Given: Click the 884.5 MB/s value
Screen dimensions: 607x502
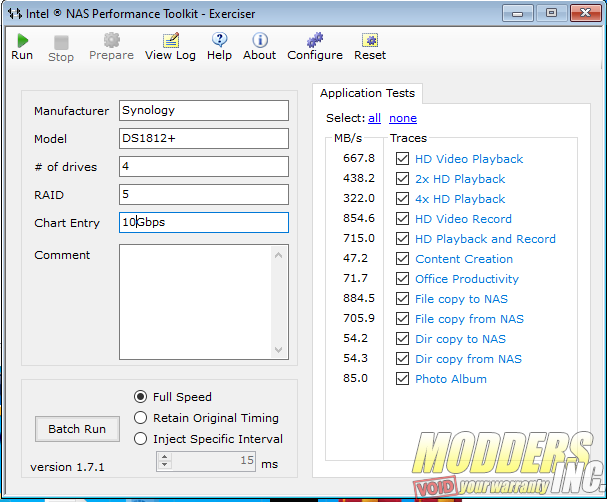Looking at the screenshot, I should click(x=359, y=298).
